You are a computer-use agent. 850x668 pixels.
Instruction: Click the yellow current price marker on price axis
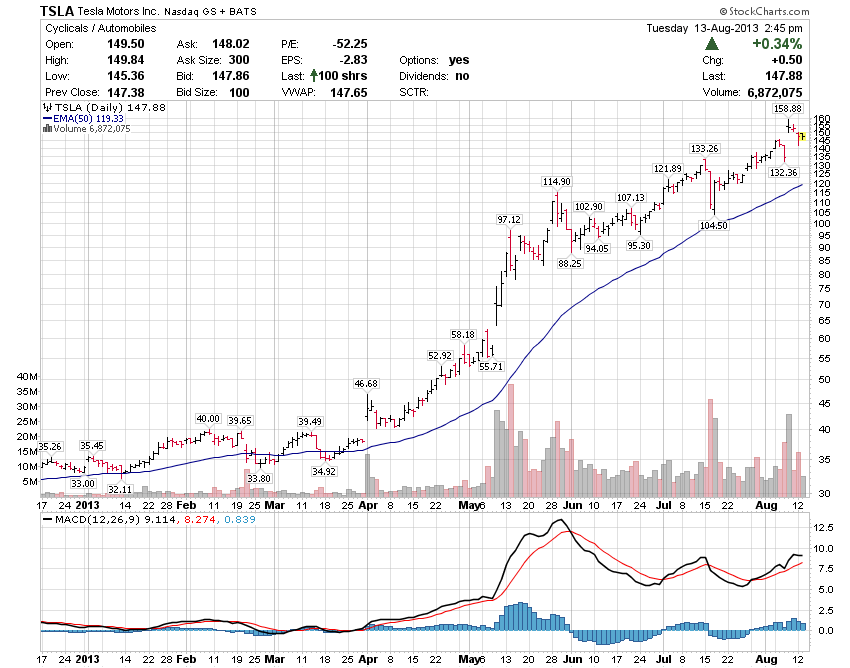[x=802, y=137]
